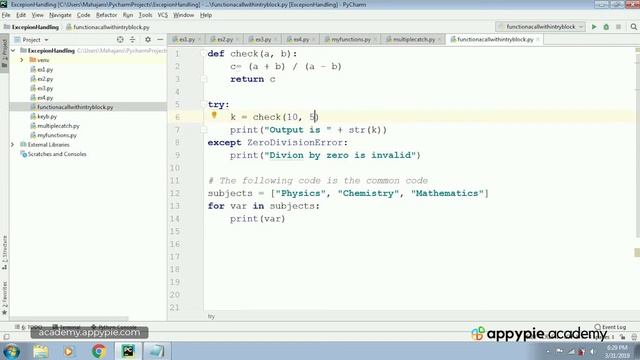The height and width of the screenshot is (360, 640).
Task: Open Project panel settings gear
Action: click(x=148, y=40)
